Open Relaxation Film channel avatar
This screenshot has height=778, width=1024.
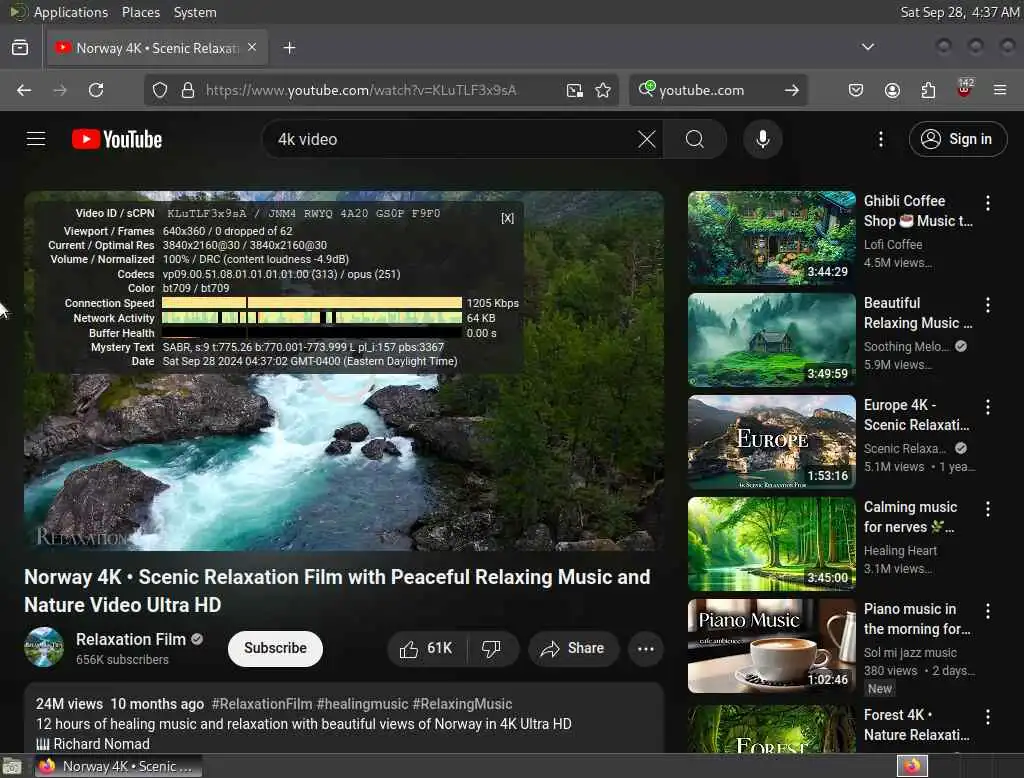point(44,647)
